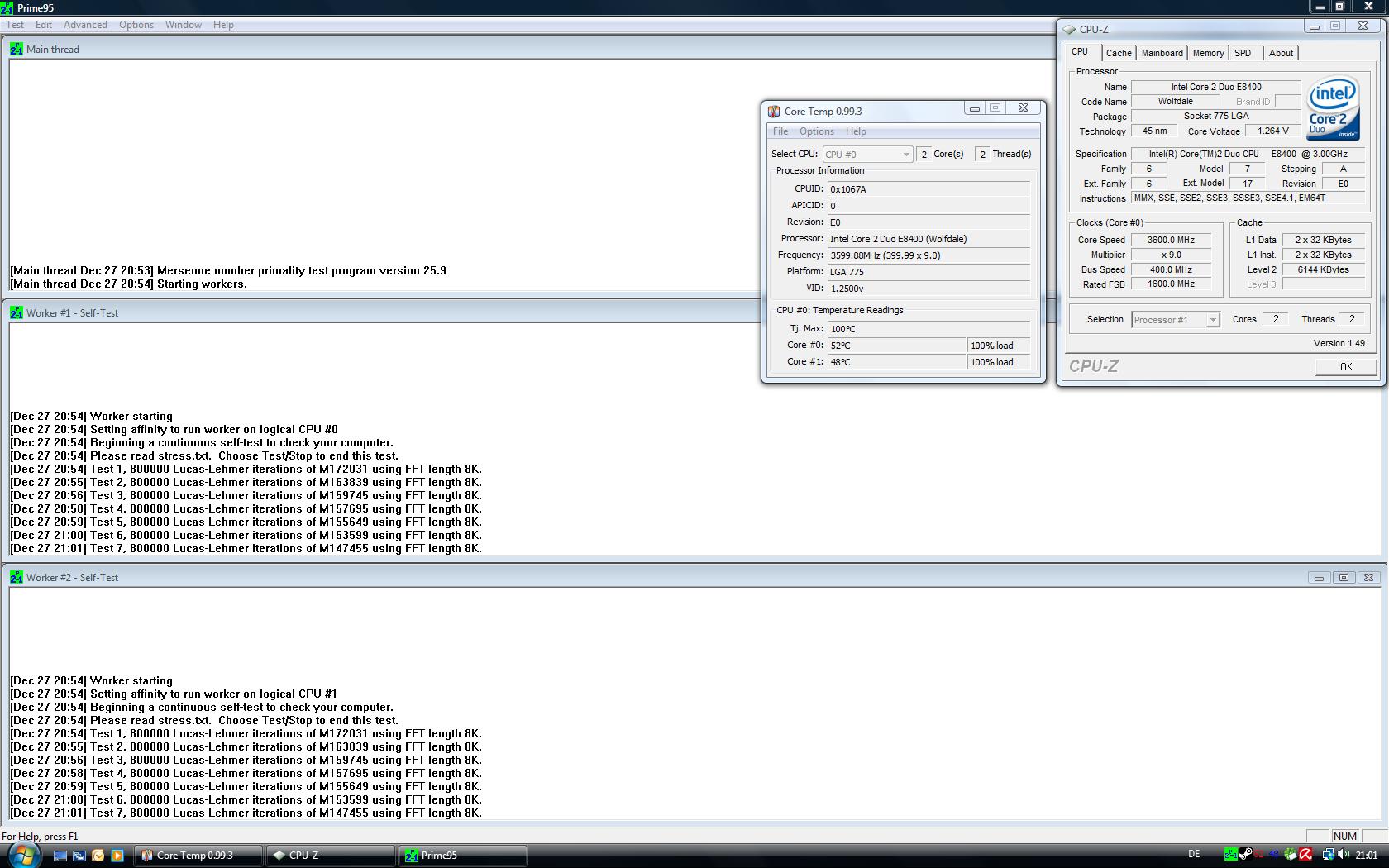This screenshot has width=1389, height=868.
Task: Click the Tj. Max 100°C field
Action: click(x=929, y=329)
